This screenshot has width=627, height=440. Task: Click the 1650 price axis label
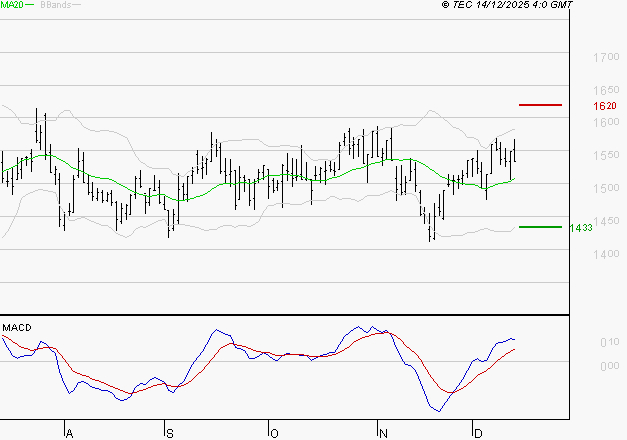(606, 90)
